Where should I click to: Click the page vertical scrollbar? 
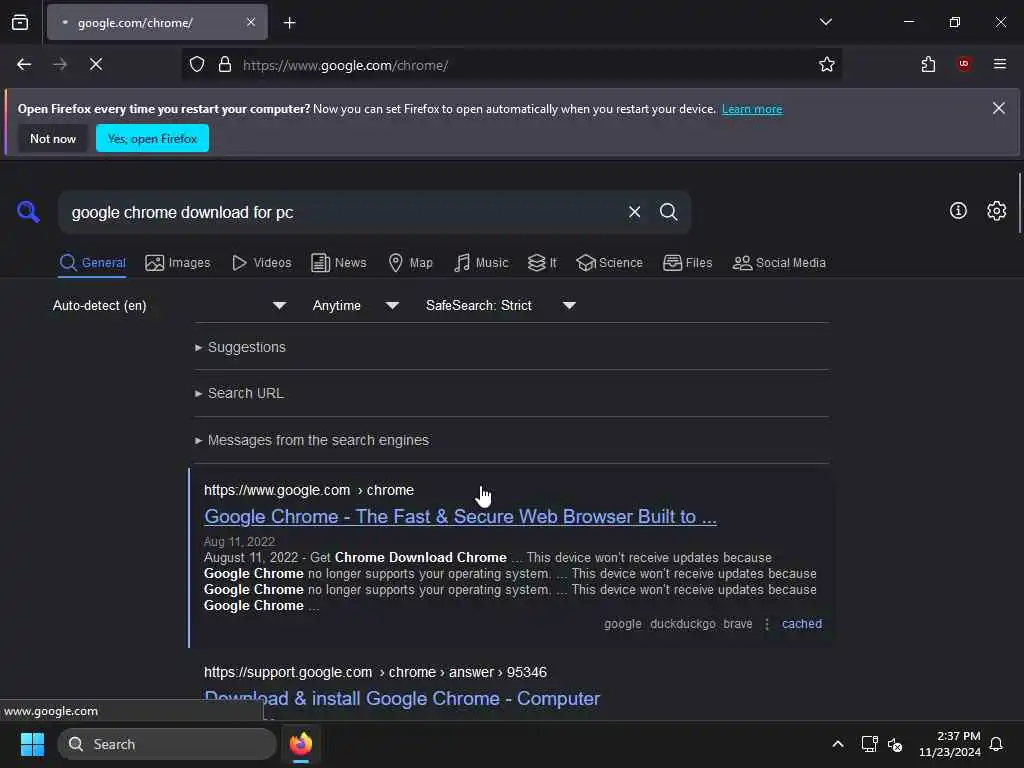(x=1019, y=203)
